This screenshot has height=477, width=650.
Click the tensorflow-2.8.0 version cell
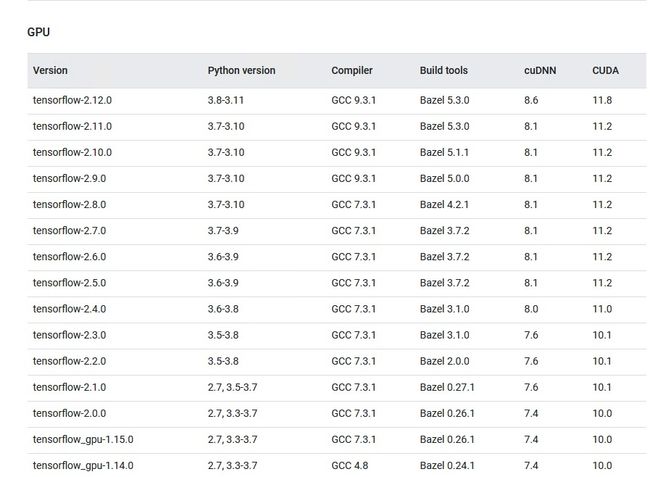(x=69, y=205)
